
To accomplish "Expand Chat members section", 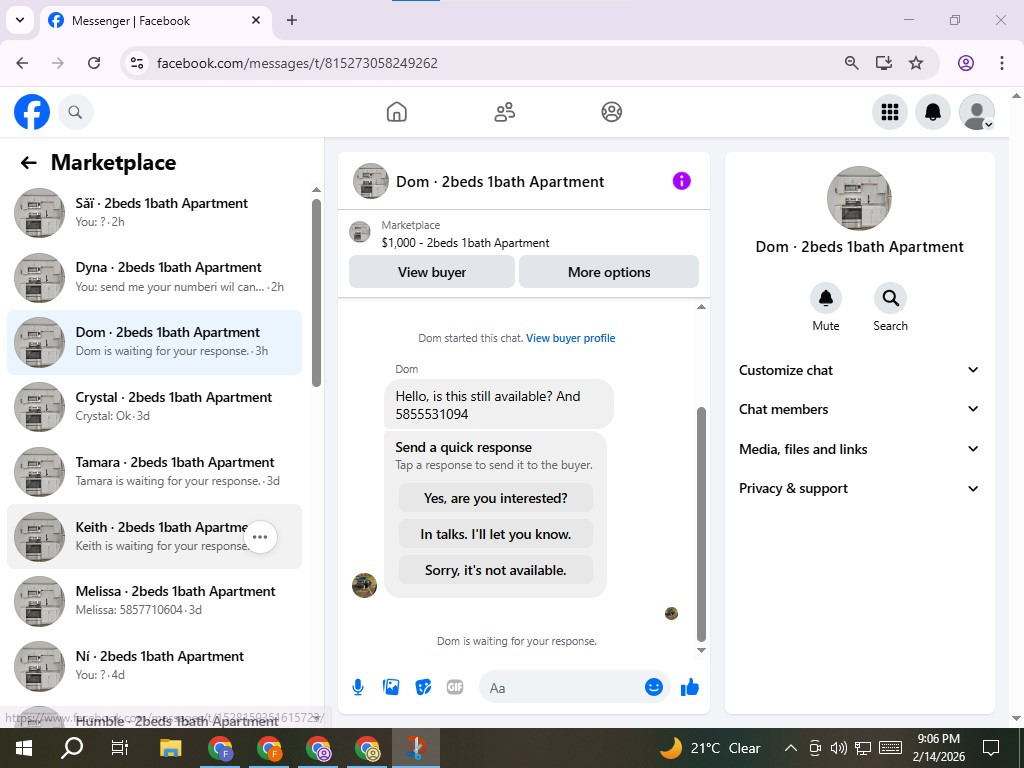I will point(859,409).
